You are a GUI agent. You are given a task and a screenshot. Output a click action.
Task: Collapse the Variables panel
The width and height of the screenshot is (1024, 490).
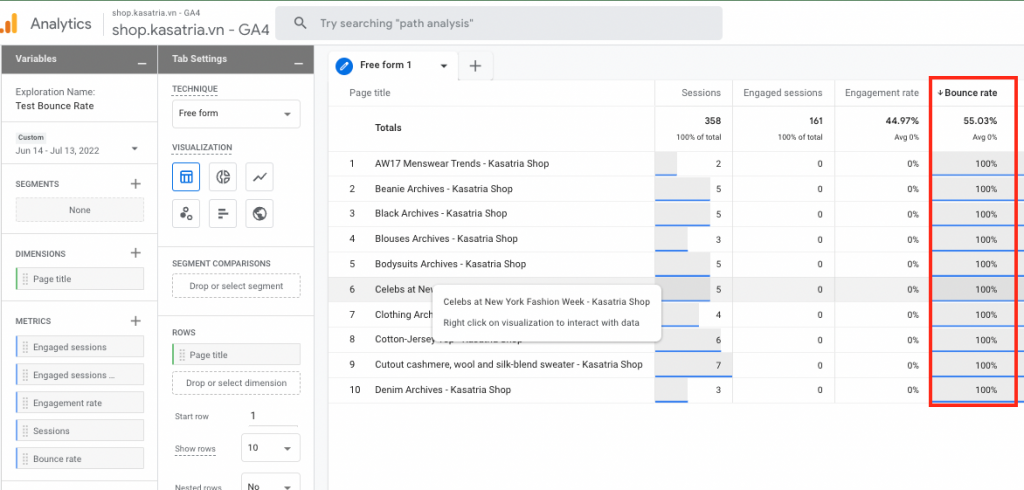tap(142, 60)
